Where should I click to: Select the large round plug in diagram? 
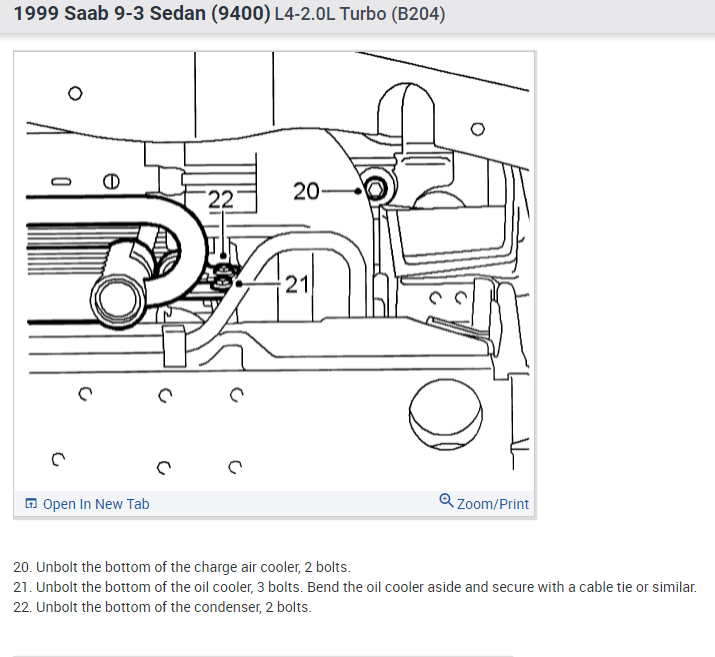pos(446,414)
